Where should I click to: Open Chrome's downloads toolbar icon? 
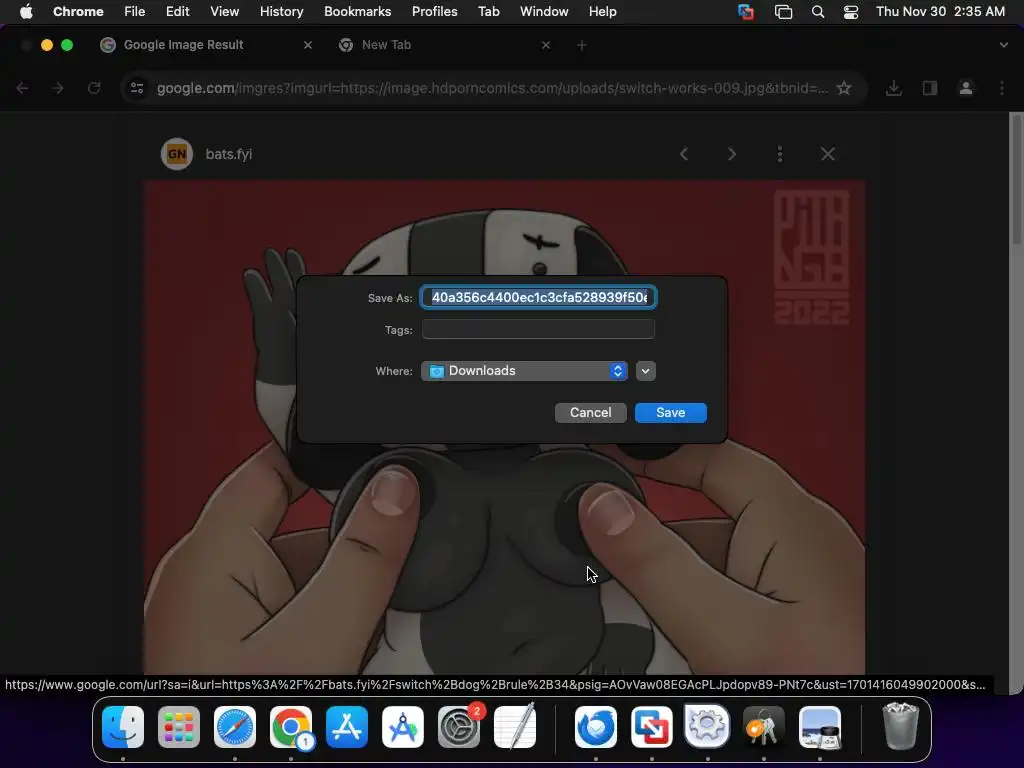click(x=893, y=88)
